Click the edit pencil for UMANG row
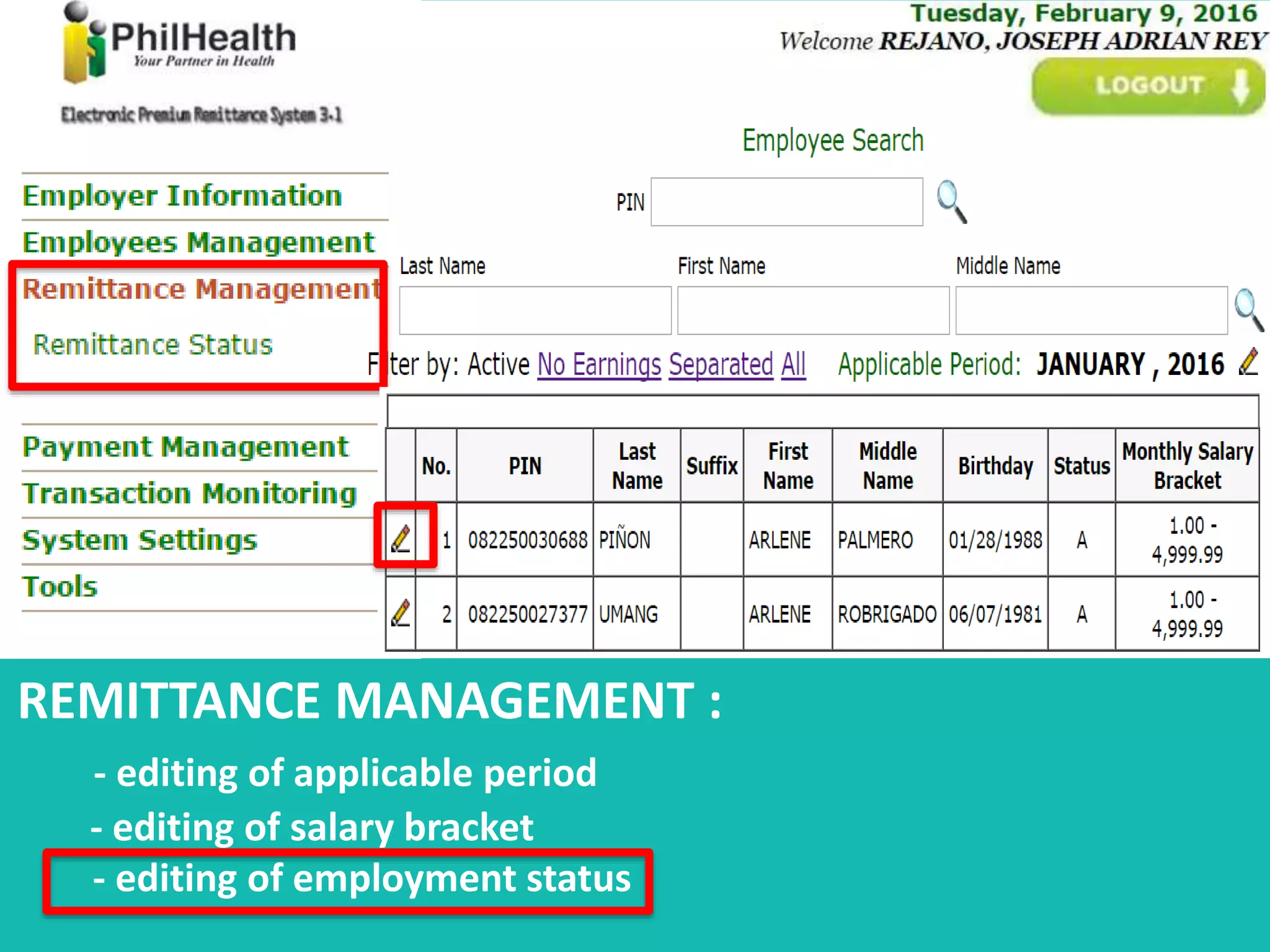The image size is (1270, 952). pos(401,613)
